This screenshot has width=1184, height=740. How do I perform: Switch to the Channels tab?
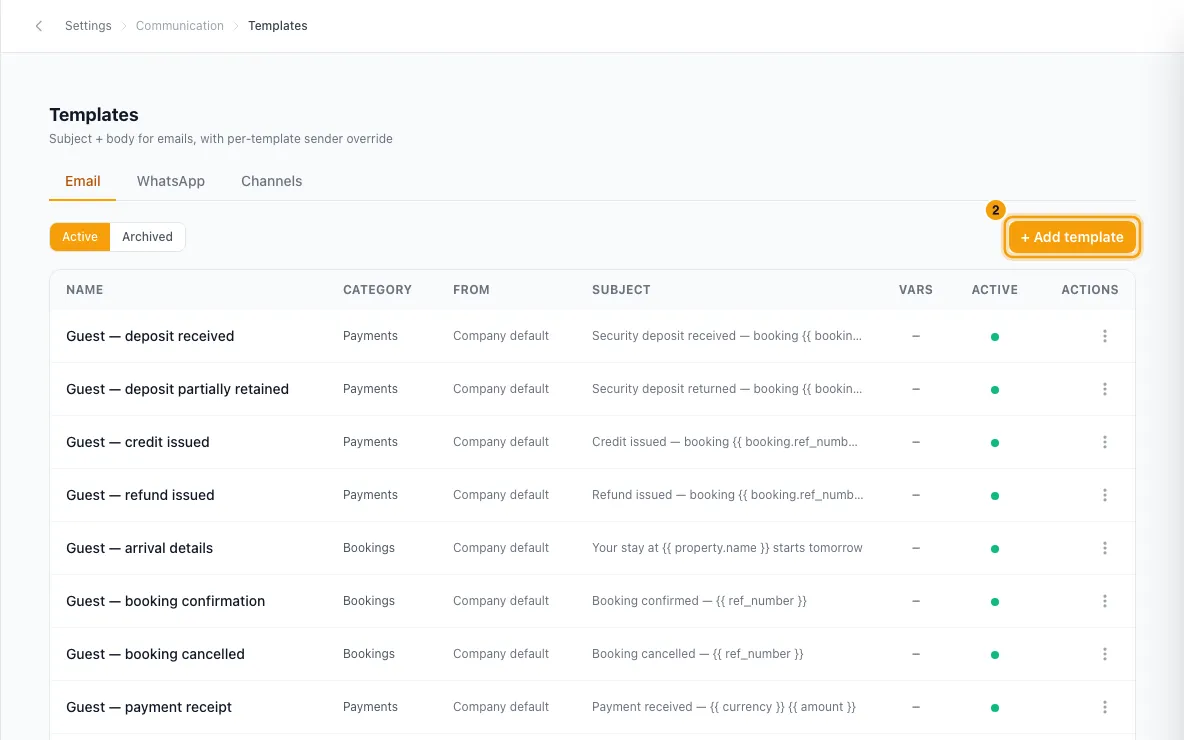(x=271, y=181)
